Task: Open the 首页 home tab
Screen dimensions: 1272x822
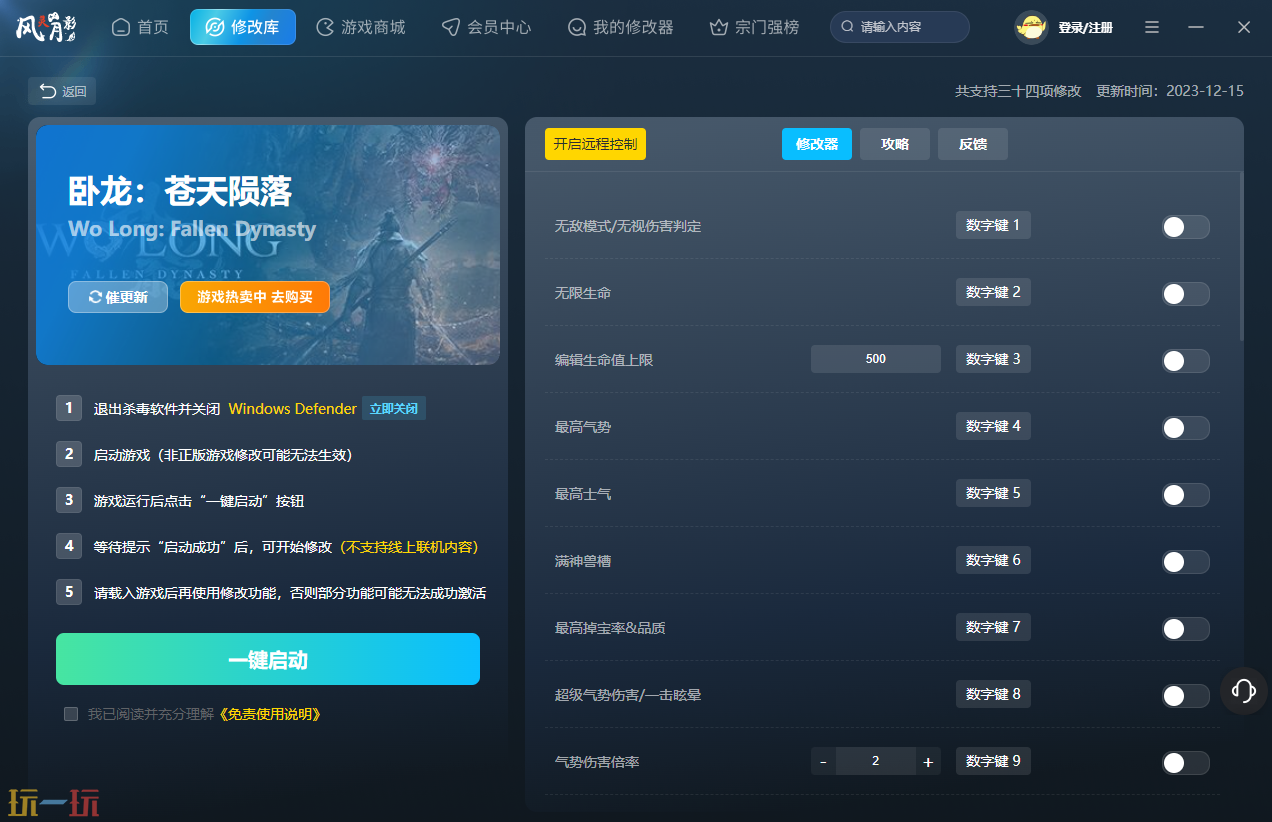Action: [x=140, y=27]
